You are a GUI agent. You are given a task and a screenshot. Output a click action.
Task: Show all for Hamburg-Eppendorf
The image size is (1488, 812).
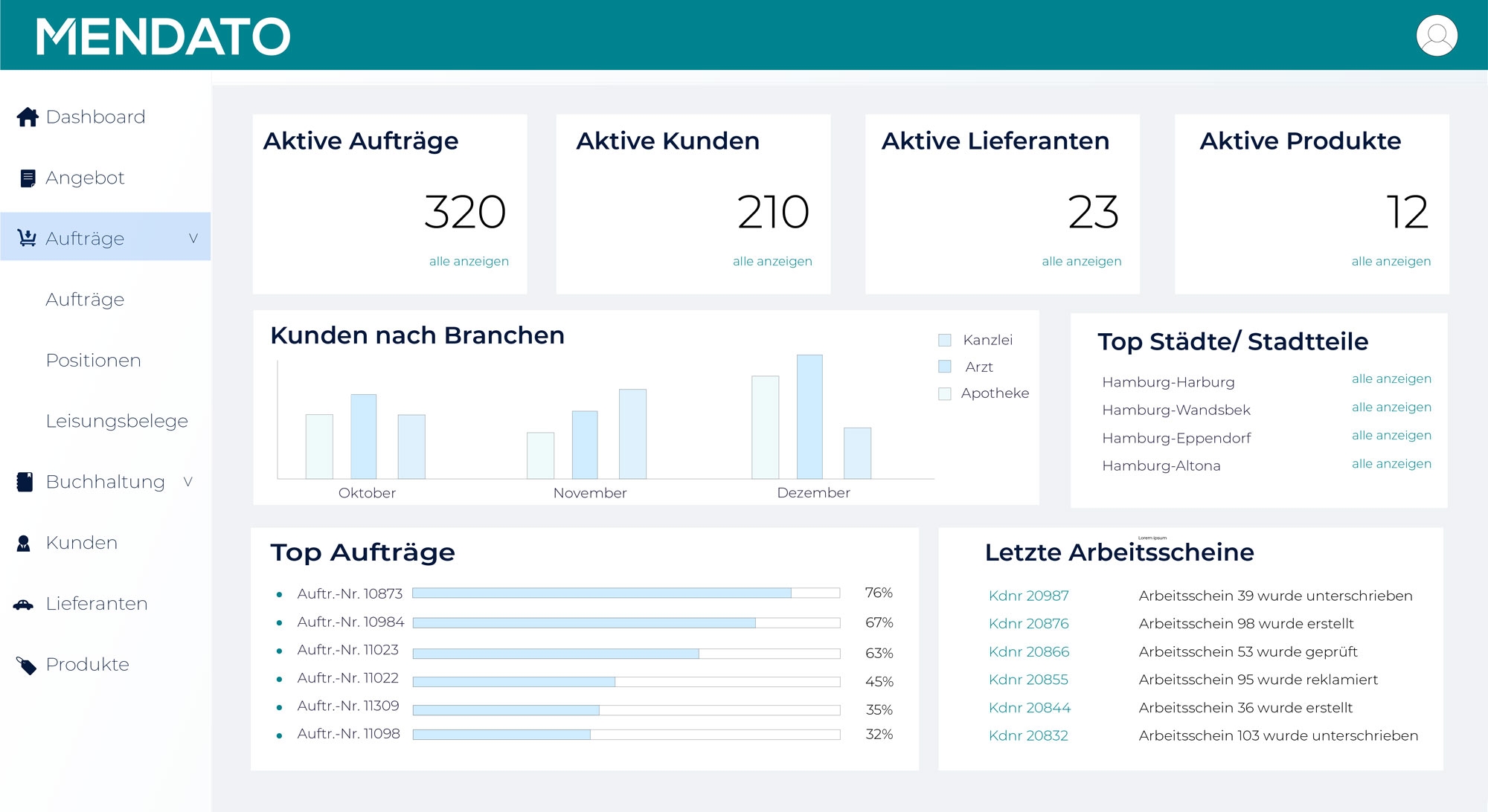pyautogui.click(x=1391, y=436)
